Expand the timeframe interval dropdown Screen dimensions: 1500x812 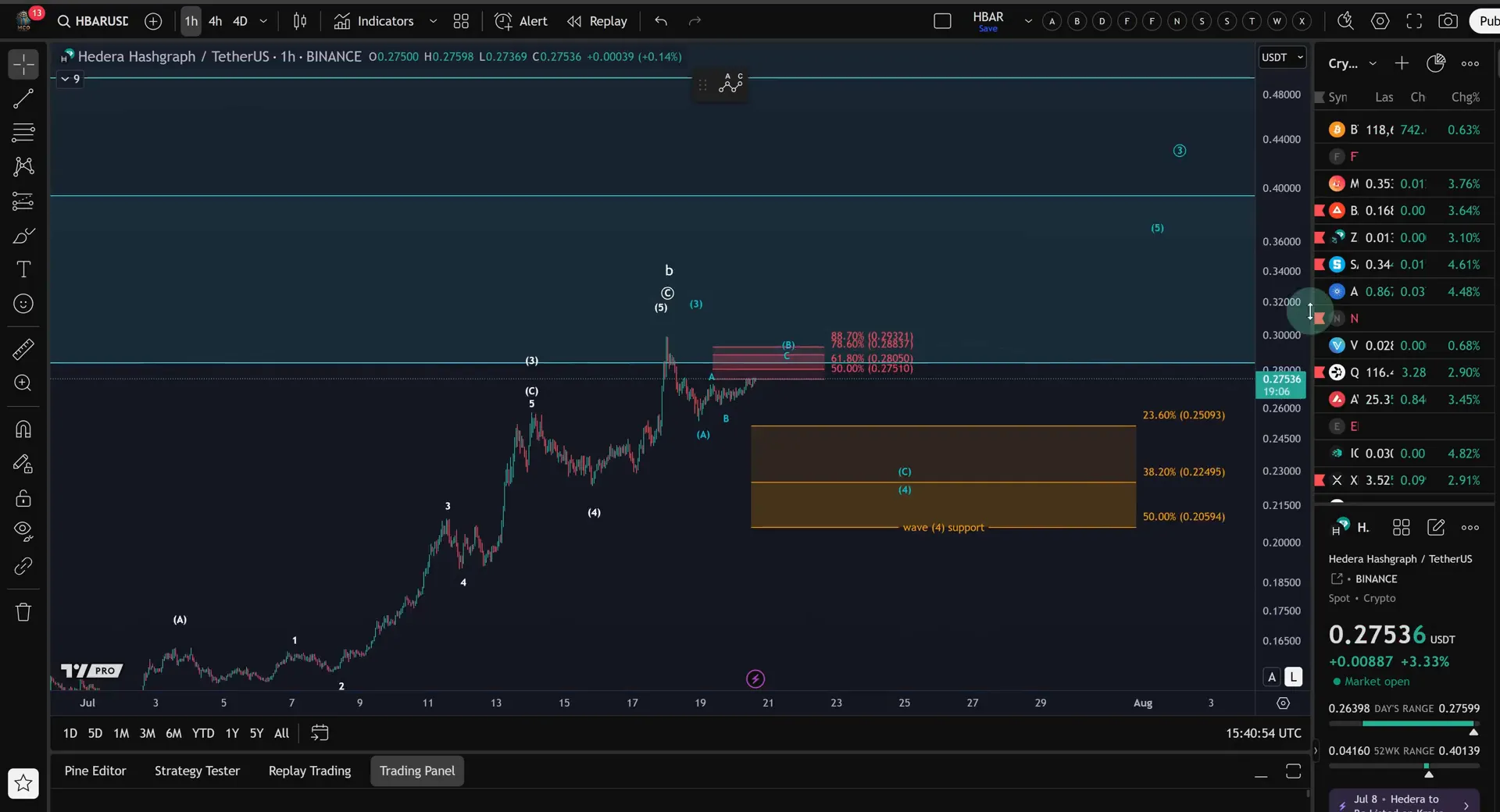click(263, 21)
